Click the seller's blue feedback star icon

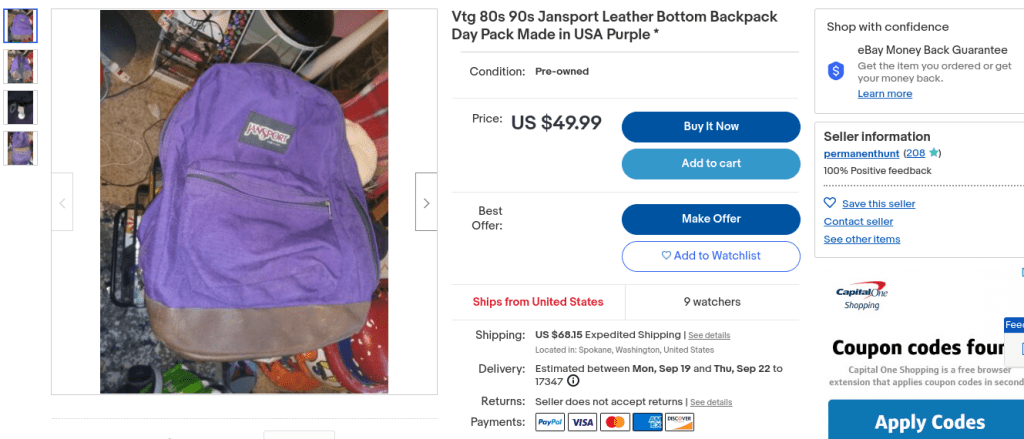pos(933,153)
